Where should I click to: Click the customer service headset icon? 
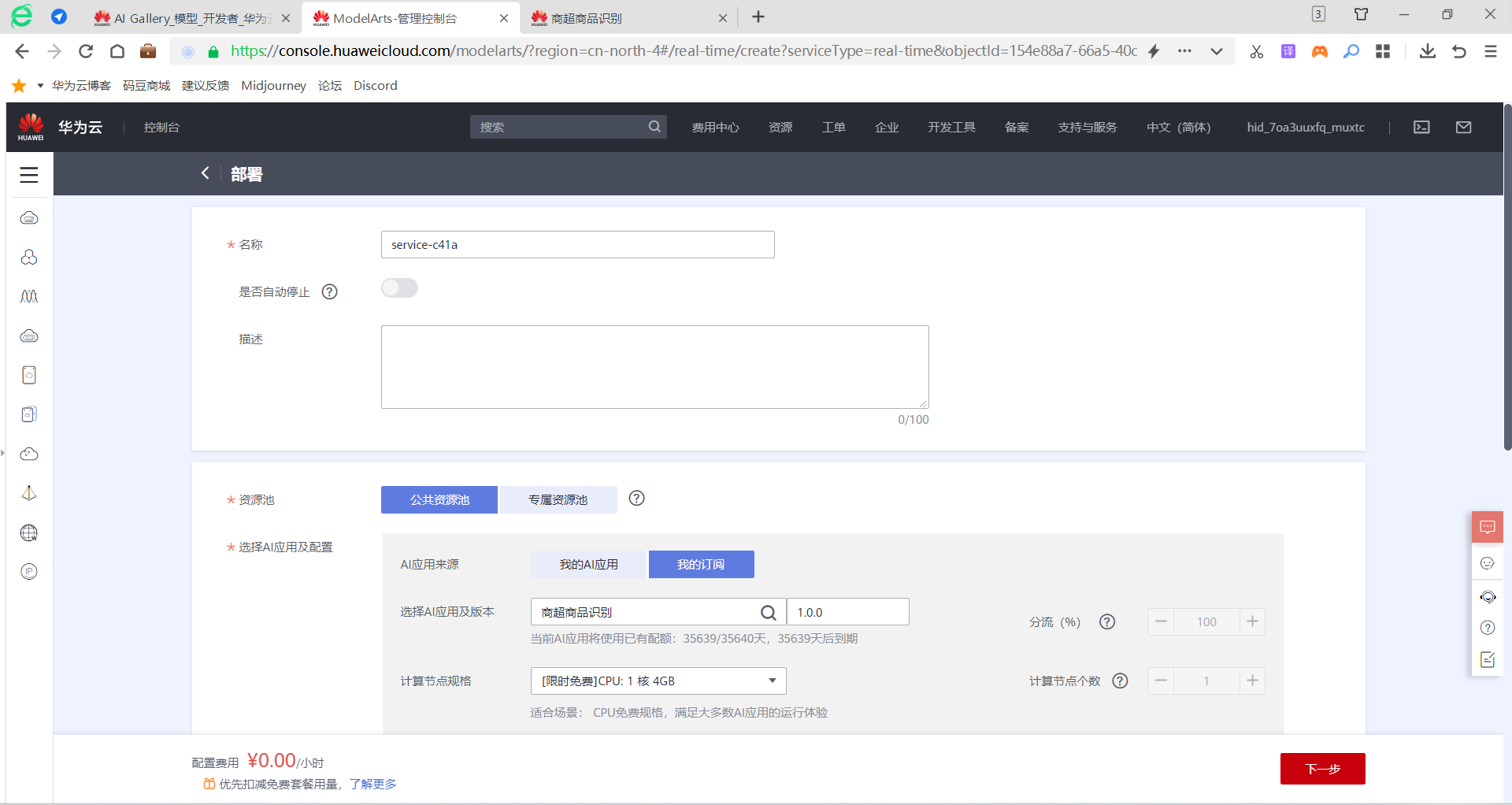[1488, 596]
